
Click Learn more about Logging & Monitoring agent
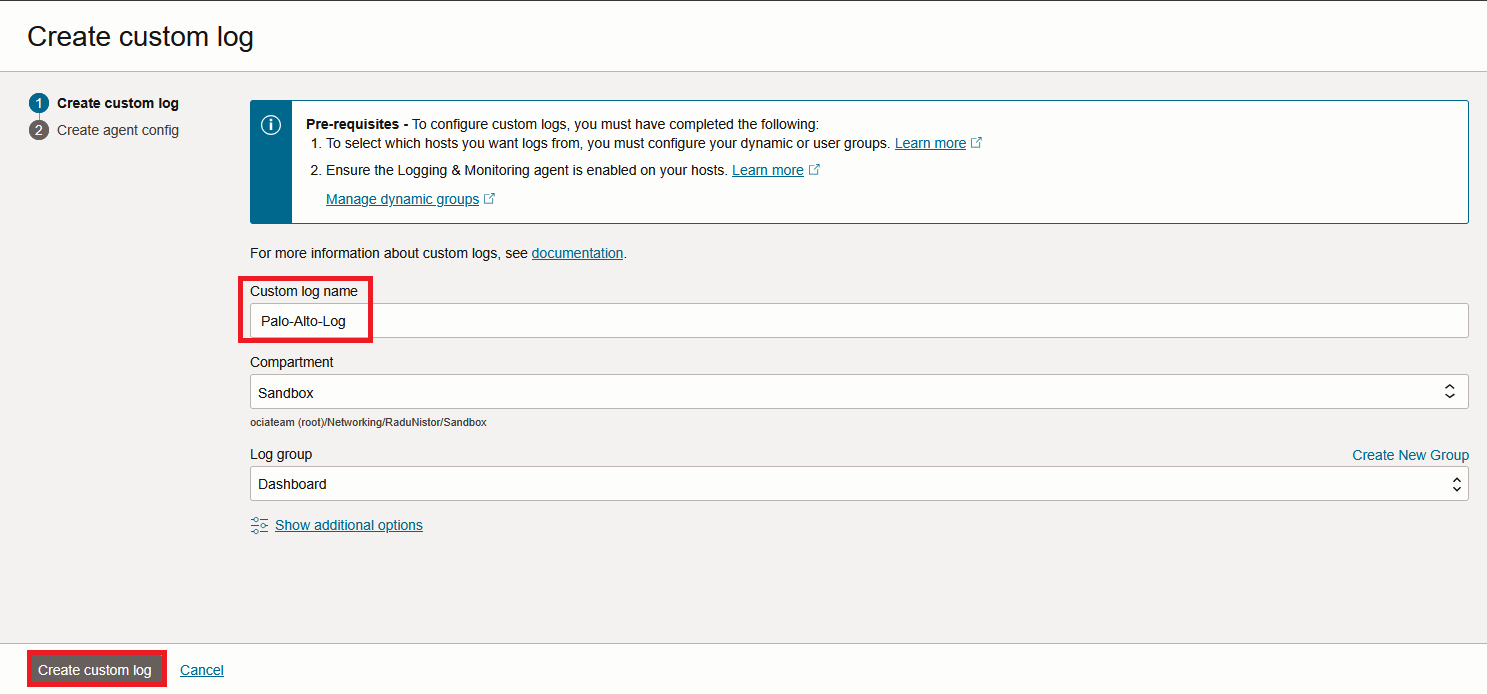point(767,170)
